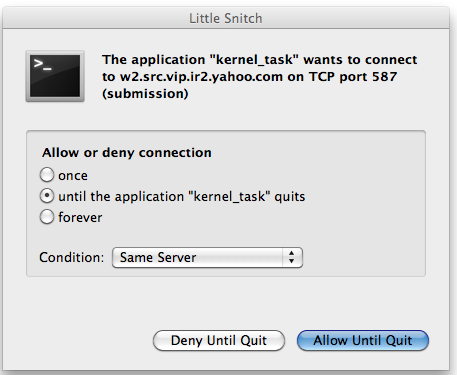Select the "once" radio button
457x375 pixels.
47,175
